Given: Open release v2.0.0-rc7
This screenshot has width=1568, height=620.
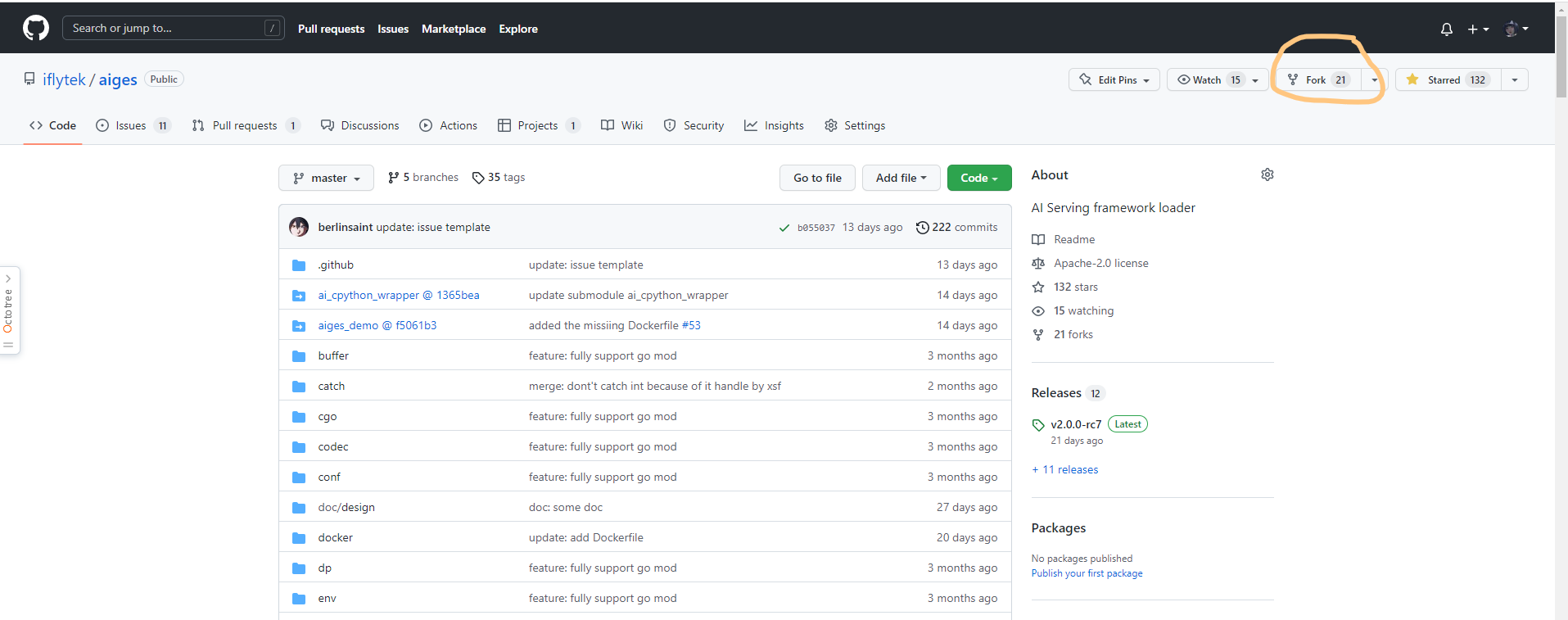Looking at the screenshot, I should [1076, 424].
